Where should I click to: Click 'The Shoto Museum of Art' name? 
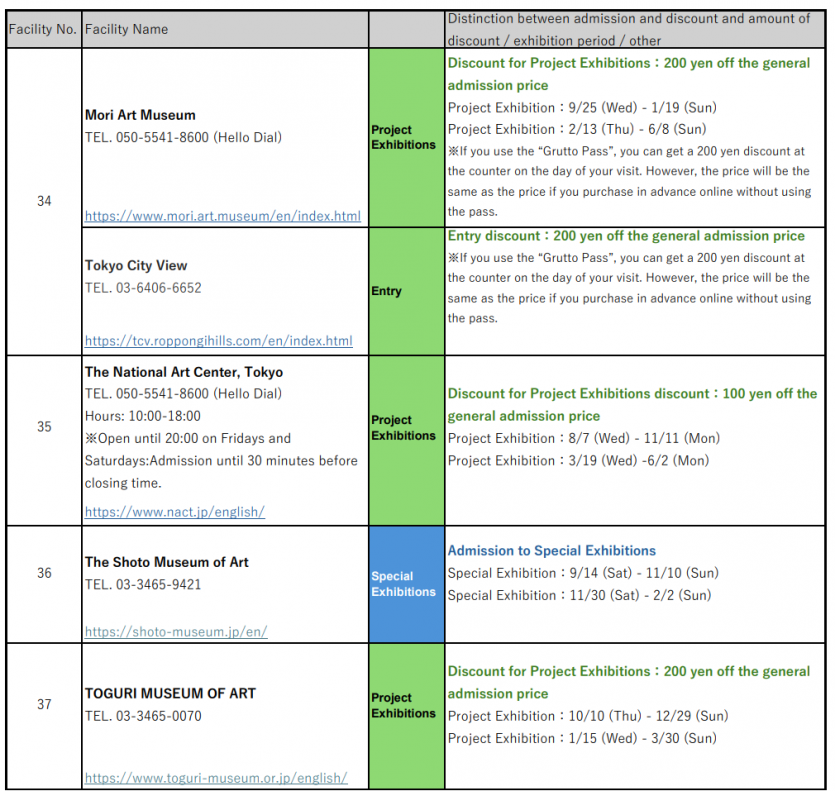pos(167,562)
